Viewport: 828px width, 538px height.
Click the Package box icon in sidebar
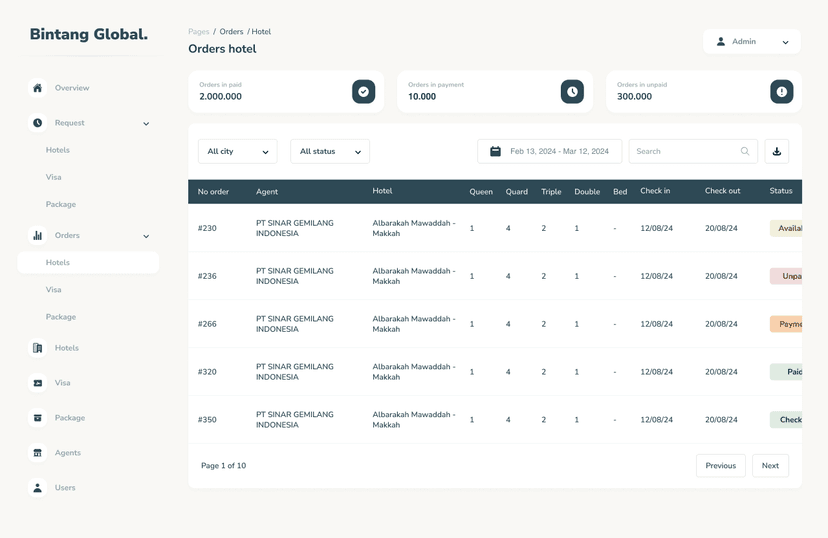tap(37, 418)
